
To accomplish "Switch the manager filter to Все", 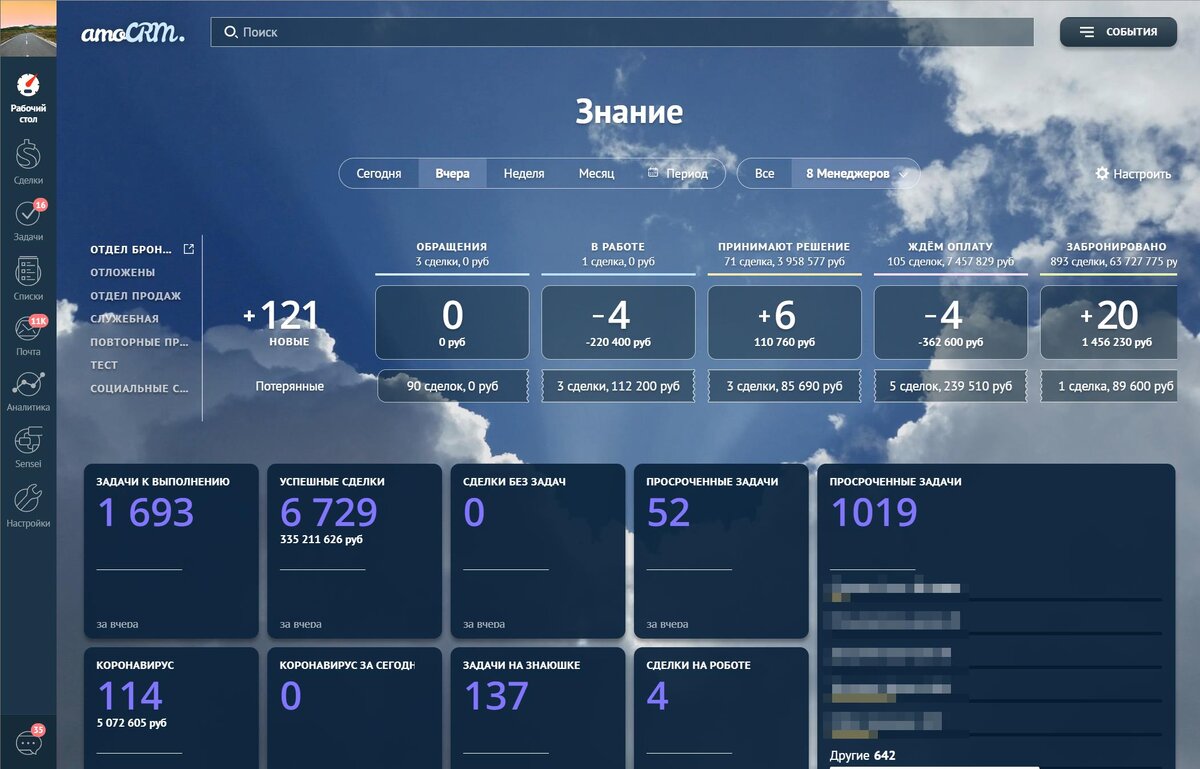I will coord(763,173).
